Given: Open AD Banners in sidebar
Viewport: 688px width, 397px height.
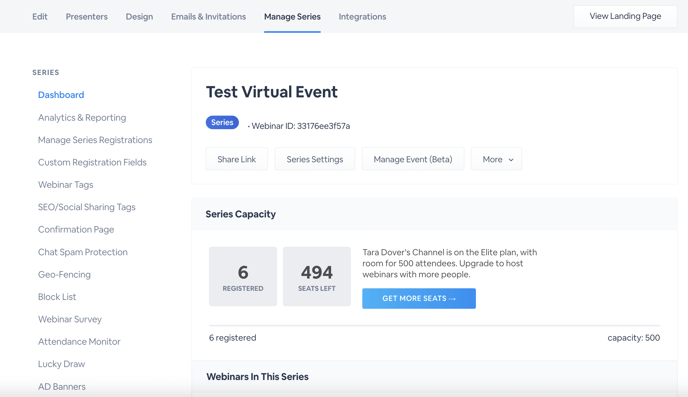Looking at the screenshot, I should tap(61, 387).
